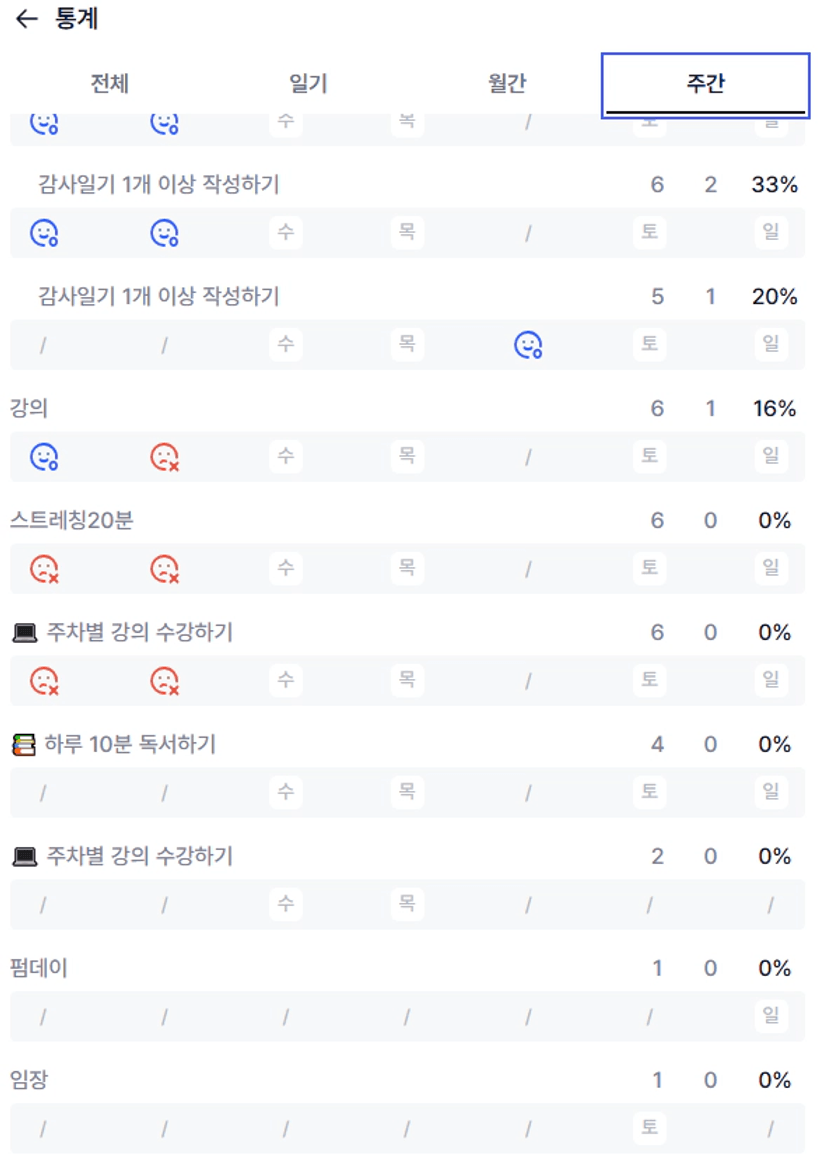
Task: Open the 임장 habit entry
Action: click(28, 1080)
